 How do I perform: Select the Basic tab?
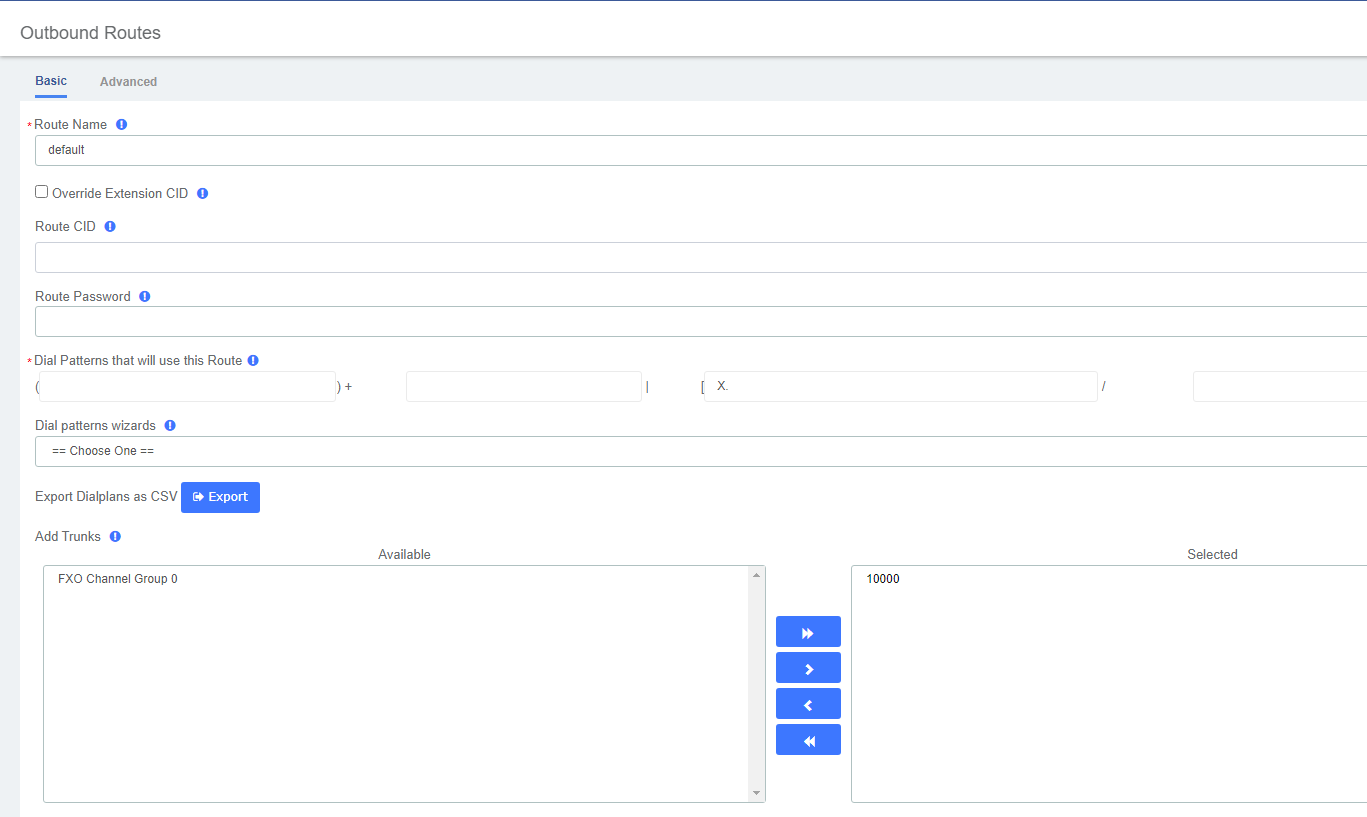click(51, 81)
